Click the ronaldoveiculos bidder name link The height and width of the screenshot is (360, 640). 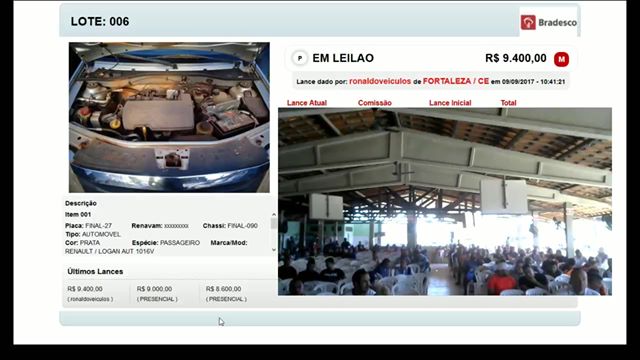point(380,81)
